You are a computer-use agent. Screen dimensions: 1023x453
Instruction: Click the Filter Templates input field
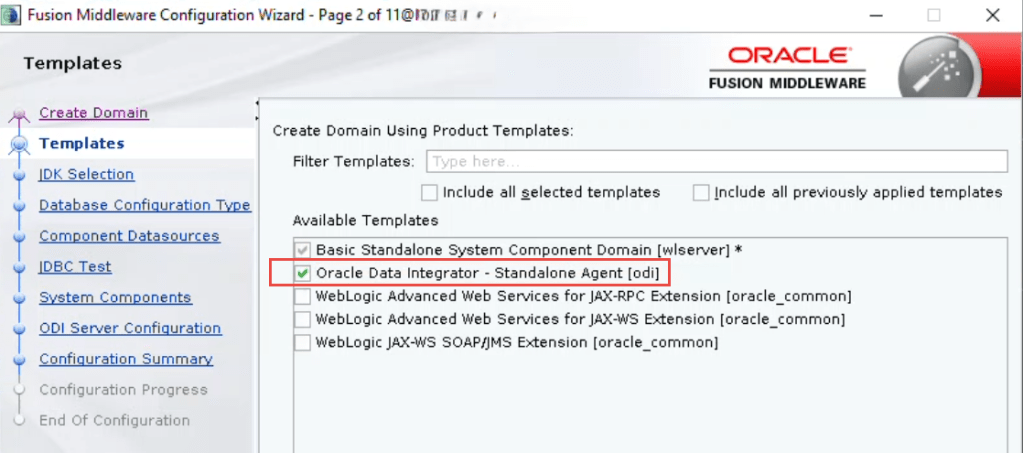coord(716,161)
